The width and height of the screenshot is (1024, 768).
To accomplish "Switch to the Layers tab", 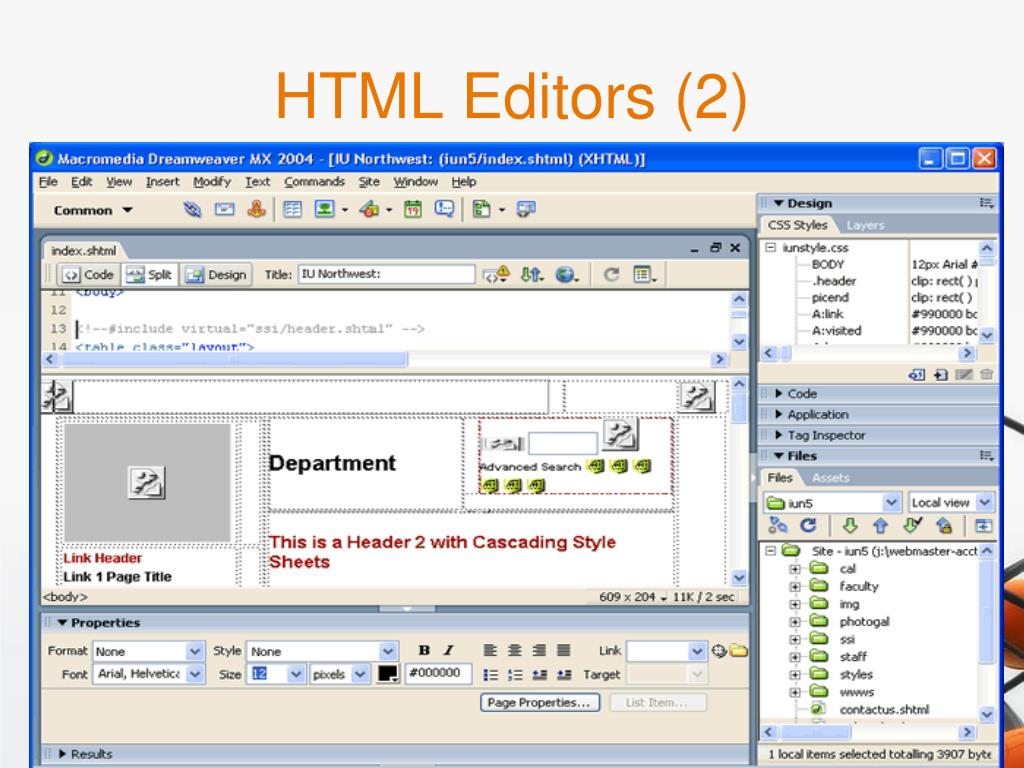I will tap(865, 225).
